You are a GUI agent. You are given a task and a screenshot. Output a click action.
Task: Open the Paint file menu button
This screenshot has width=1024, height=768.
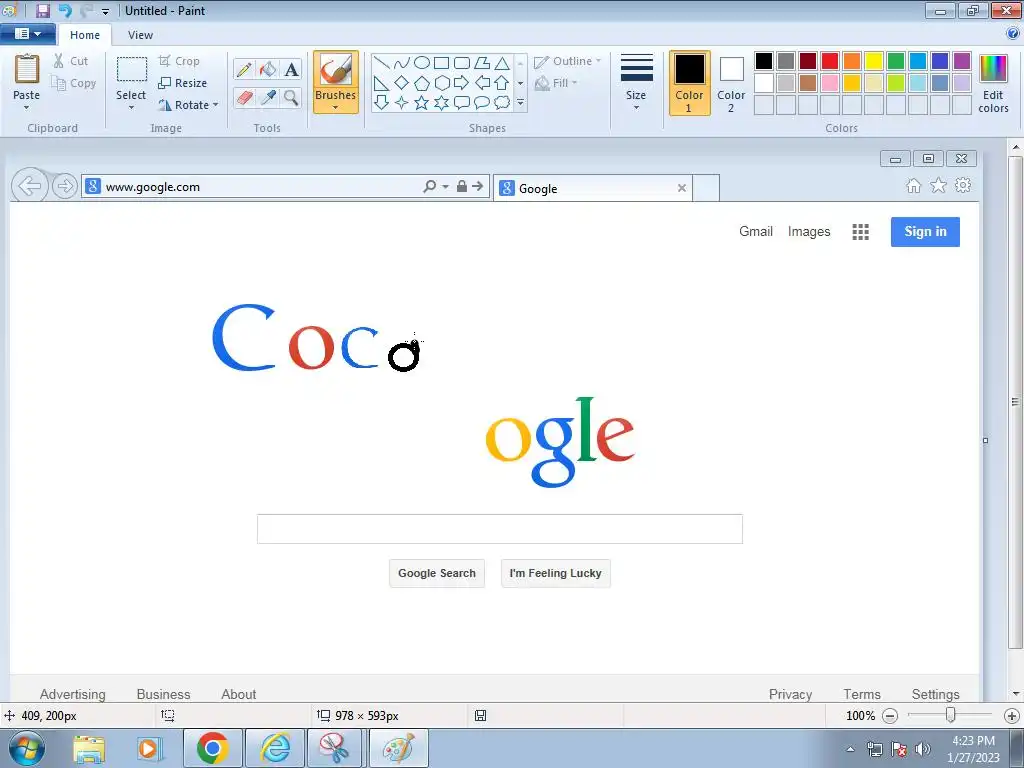[27, 33]
